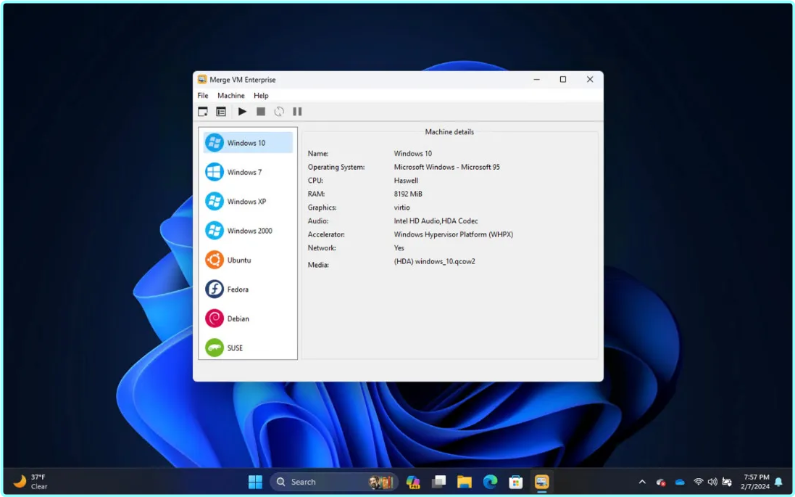The height and width of the screenshot is (497, 795).
Task: Open the Machine menu
Action: [231, 96]
